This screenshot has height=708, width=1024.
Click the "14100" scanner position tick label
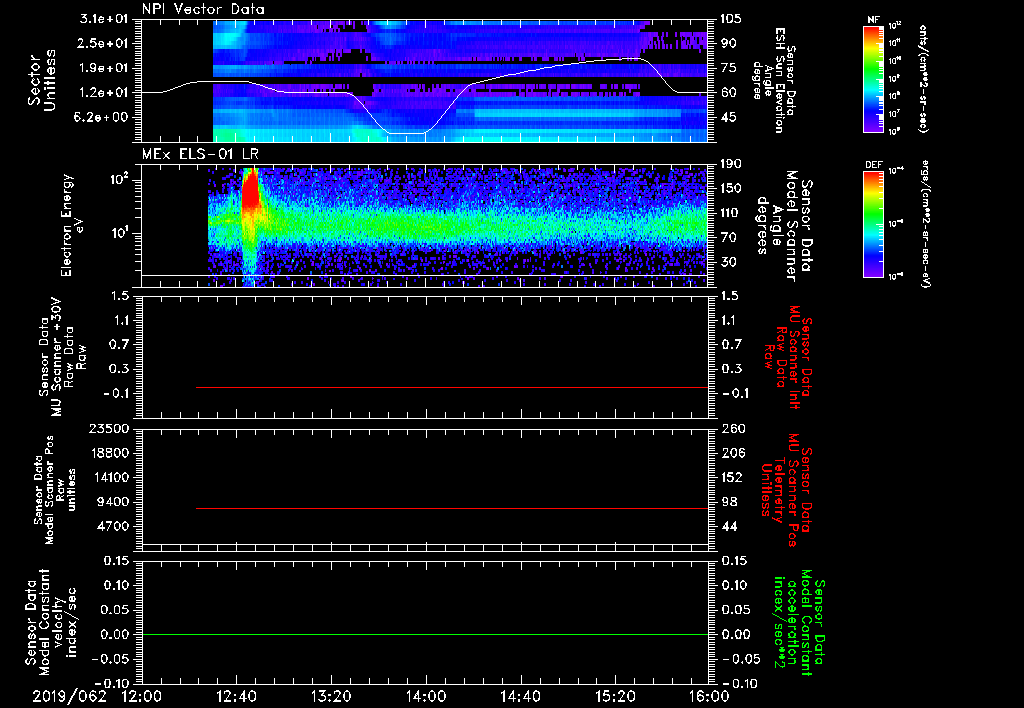pos(110,477)
